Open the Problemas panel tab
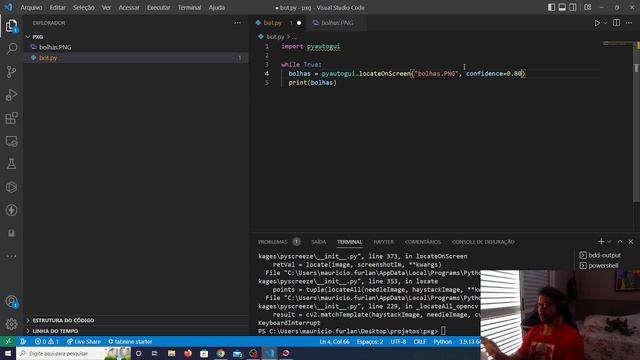 point(272,242)
